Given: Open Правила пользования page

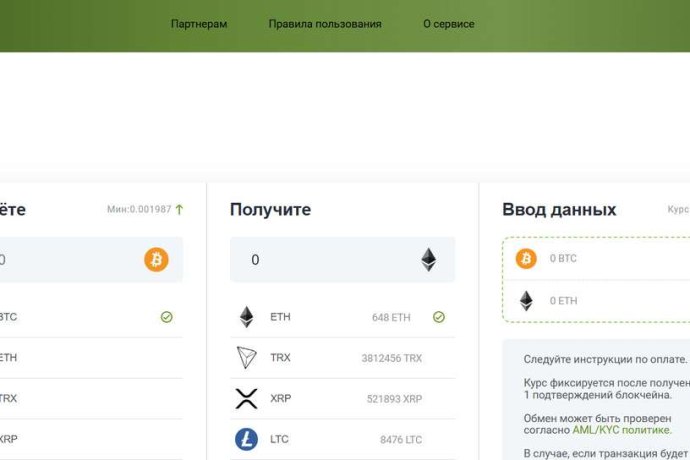Looking at the screenshot, I should (x=325, y=24).
